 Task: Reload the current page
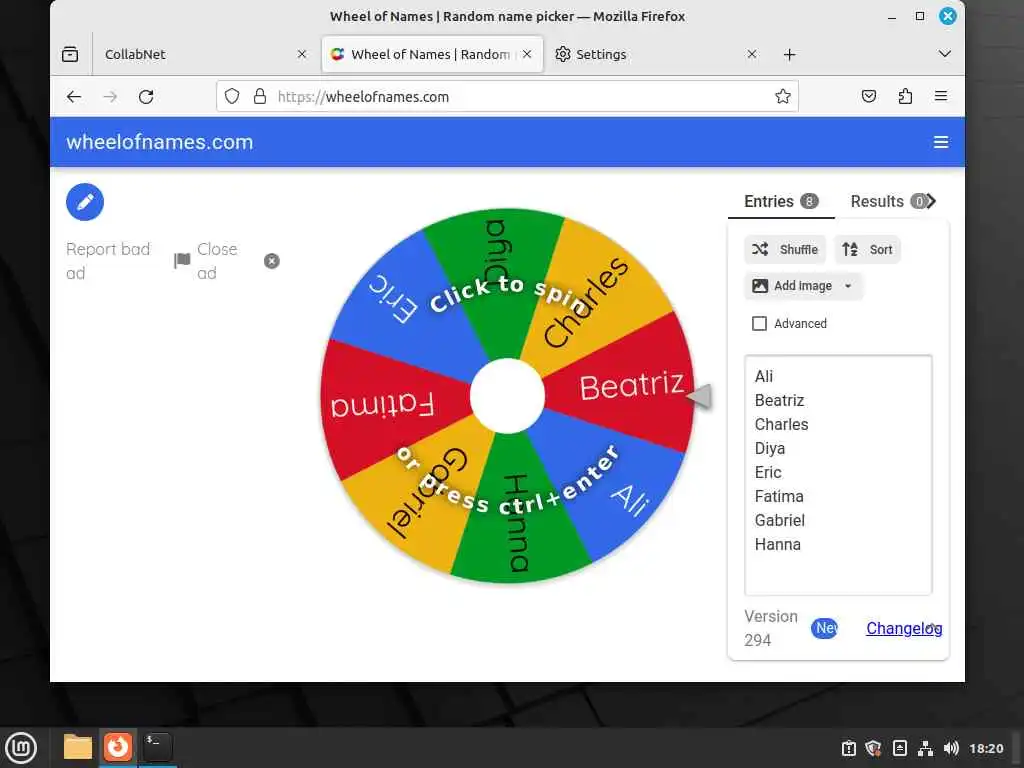[x=146, y=97]
